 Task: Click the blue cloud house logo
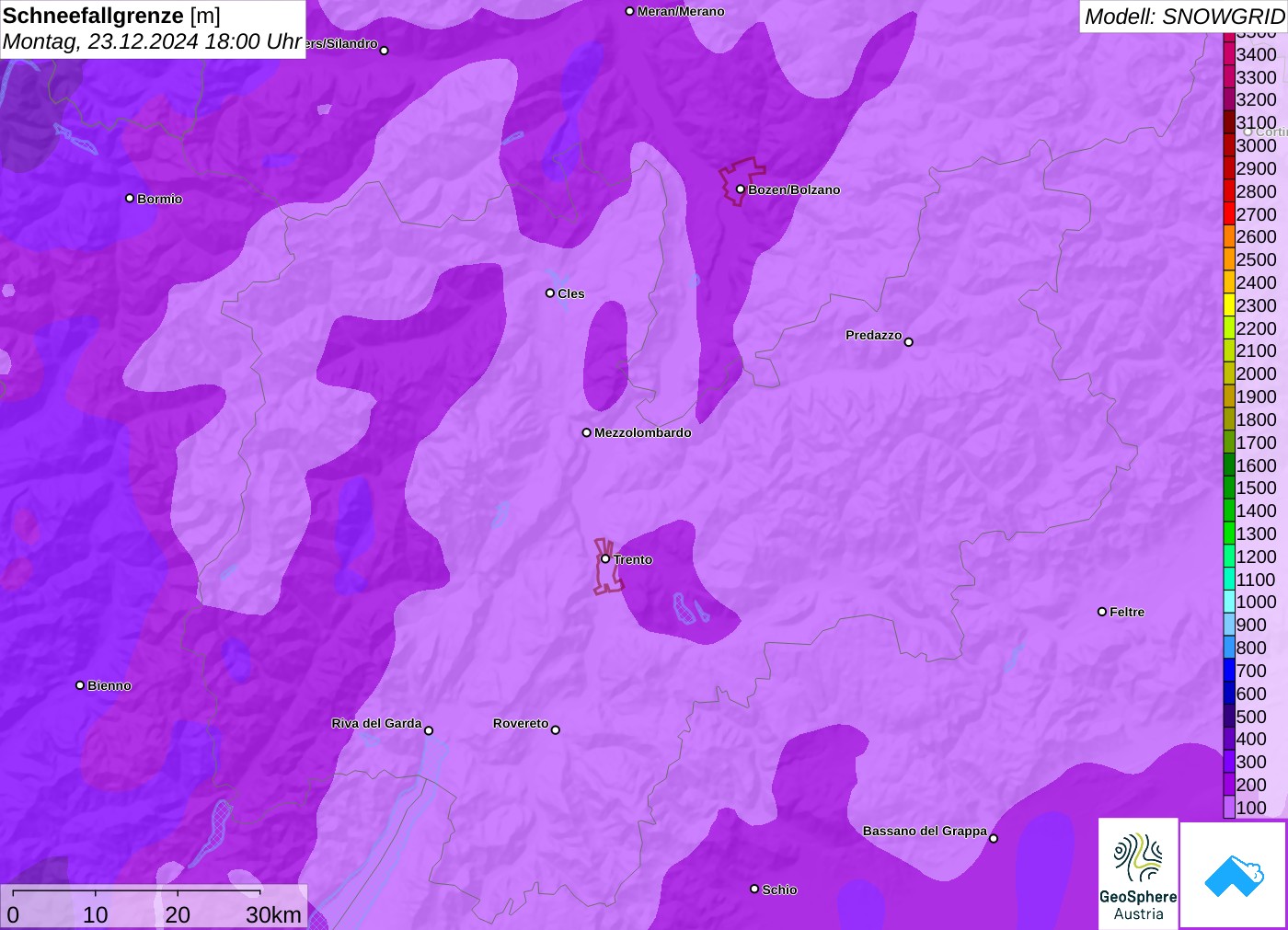tap(1234, 875)
